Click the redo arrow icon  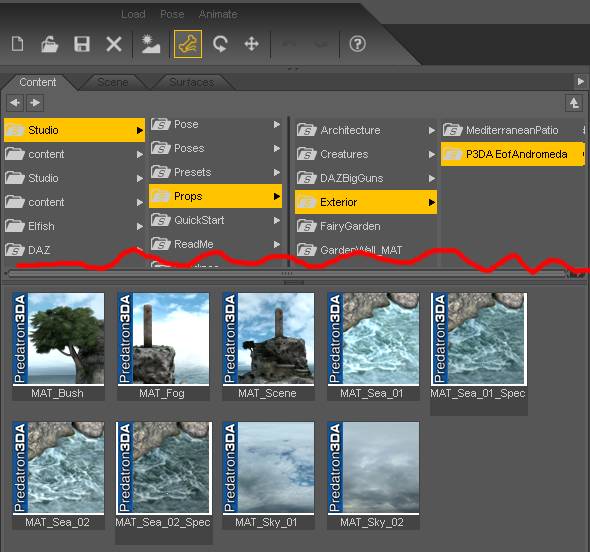(321, 44)
